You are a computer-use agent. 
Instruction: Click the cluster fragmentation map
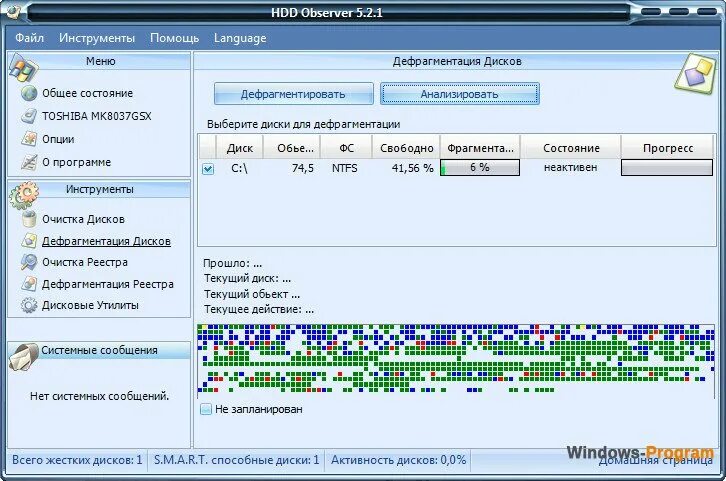pos(456,359)
